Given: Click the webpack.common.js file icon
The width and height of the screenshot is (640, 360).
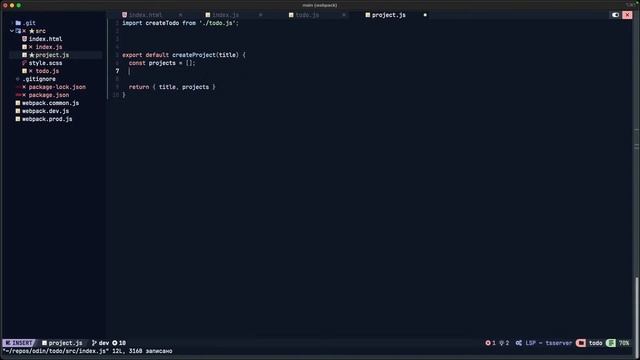Looking at the screenshot, I should (x=18, y=103).
